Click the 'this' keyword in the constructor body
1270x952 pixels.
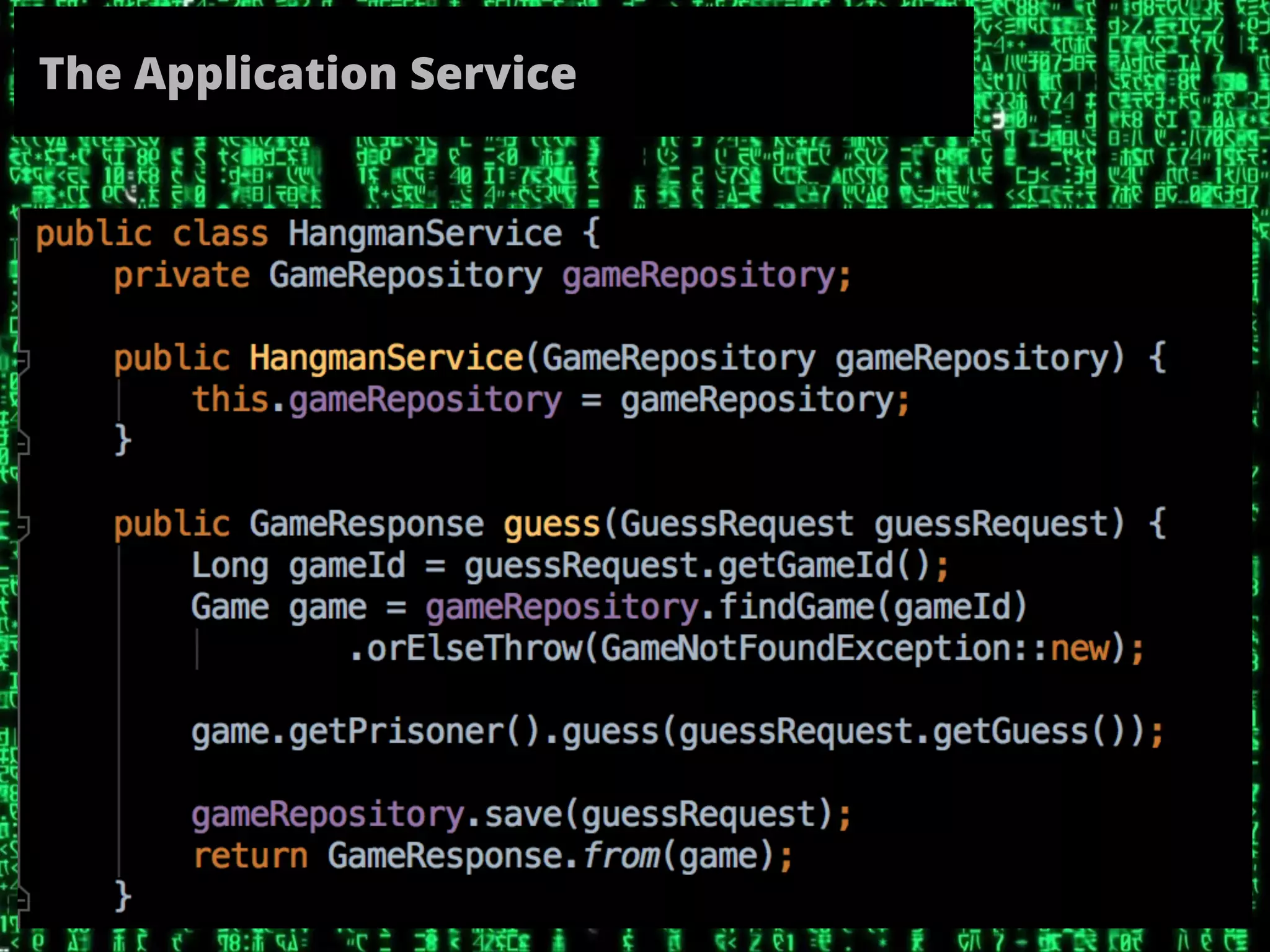click(x=230, y=399)
